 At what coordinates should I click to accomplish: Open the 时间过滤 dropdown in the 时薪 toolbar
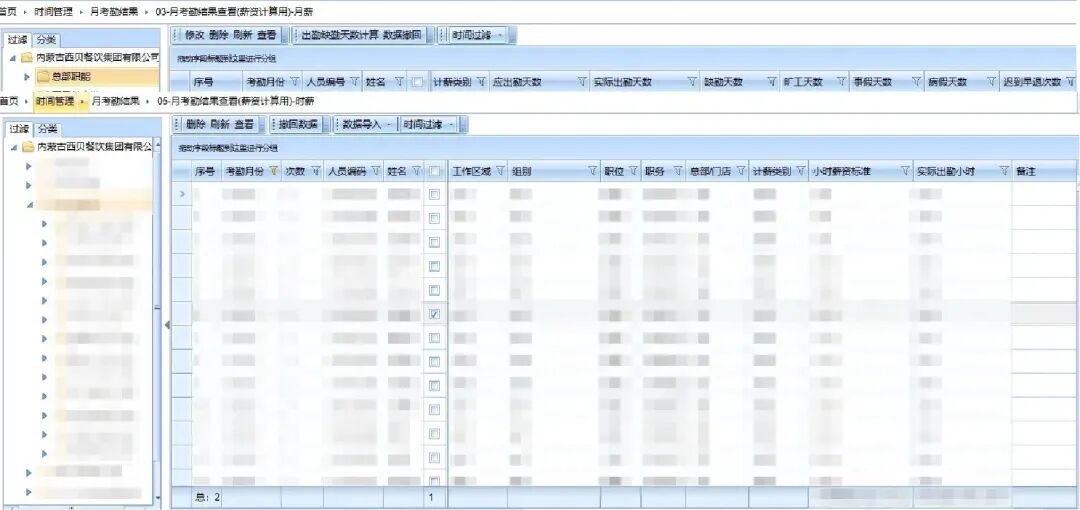click(x=451, y=124)
